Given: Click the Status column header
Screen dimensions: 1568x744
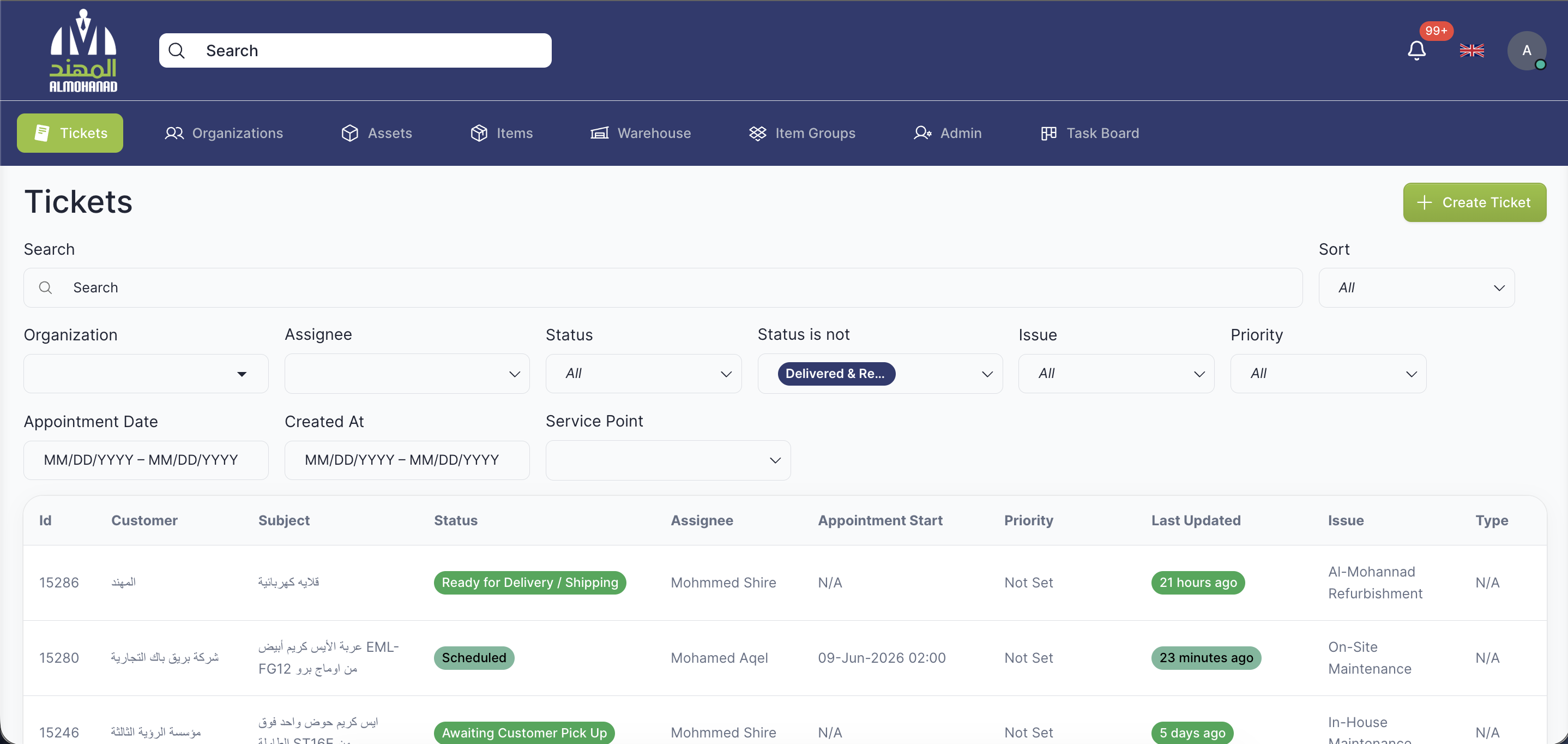Looking at the screenshot, I should [455, 520].
